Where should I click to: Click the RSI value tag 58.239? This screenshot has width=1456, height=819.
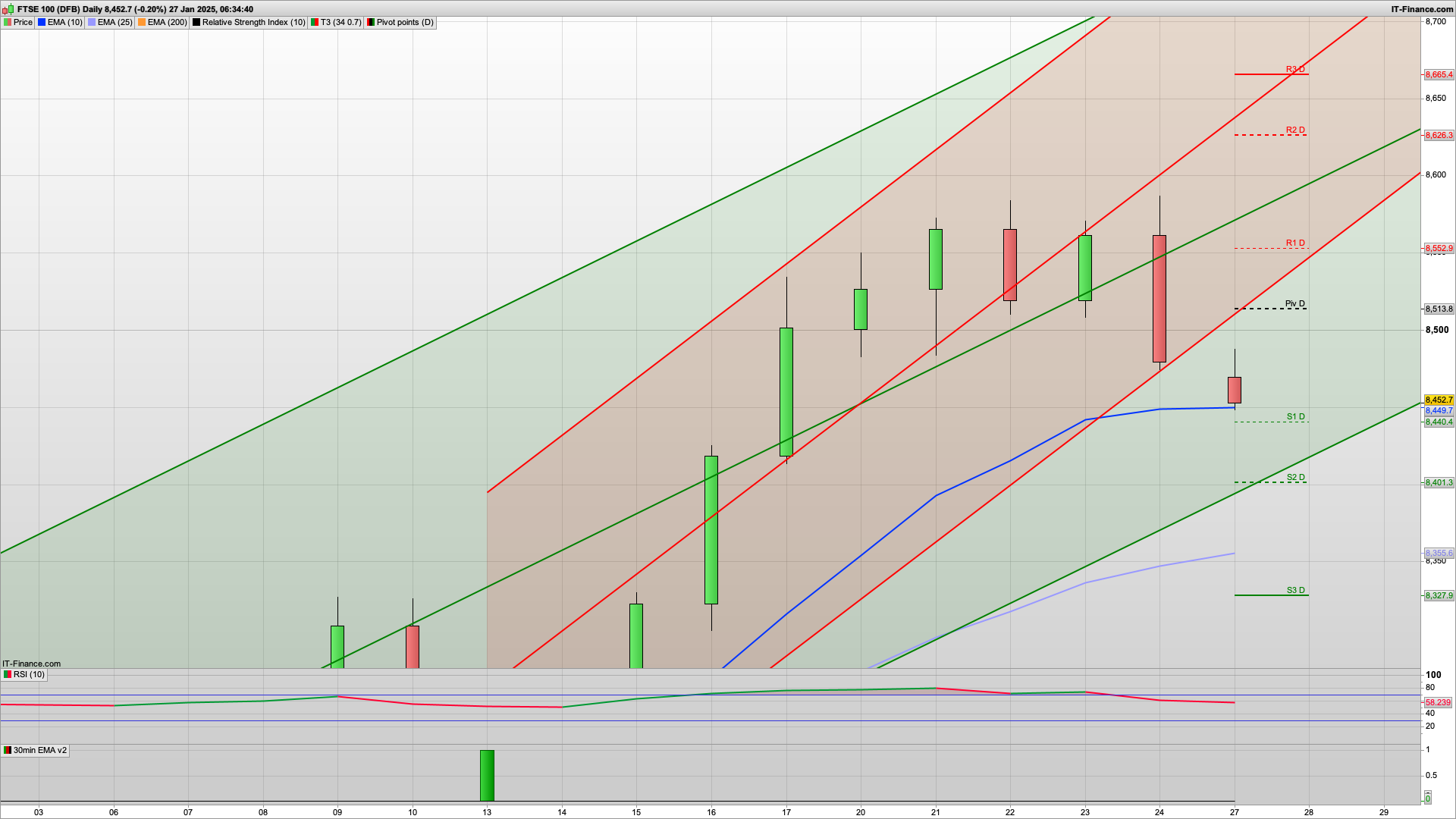click(1438, 702)
